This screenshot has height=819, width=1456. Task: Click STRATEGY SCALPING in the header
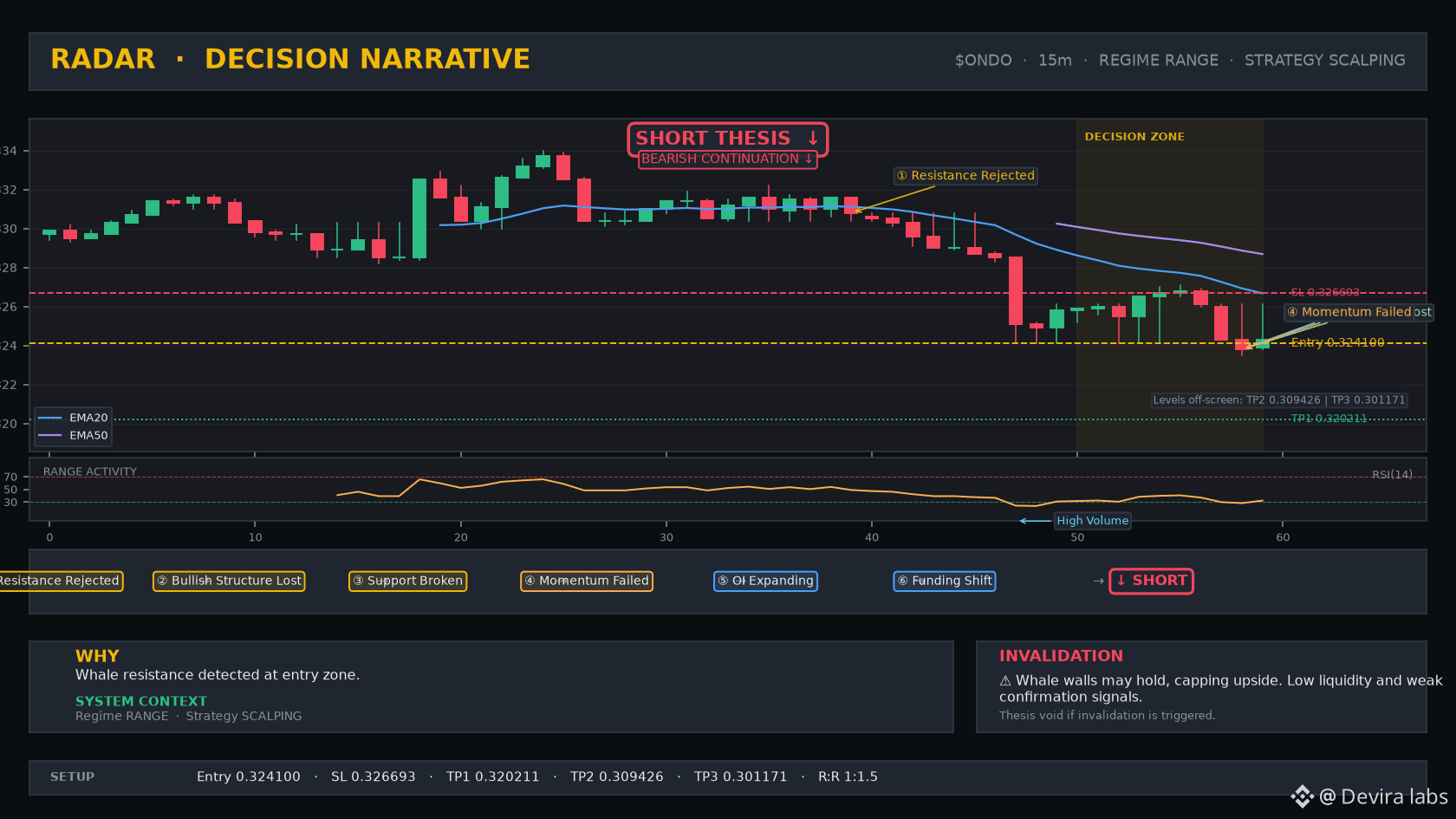[x=1324, y=61]
